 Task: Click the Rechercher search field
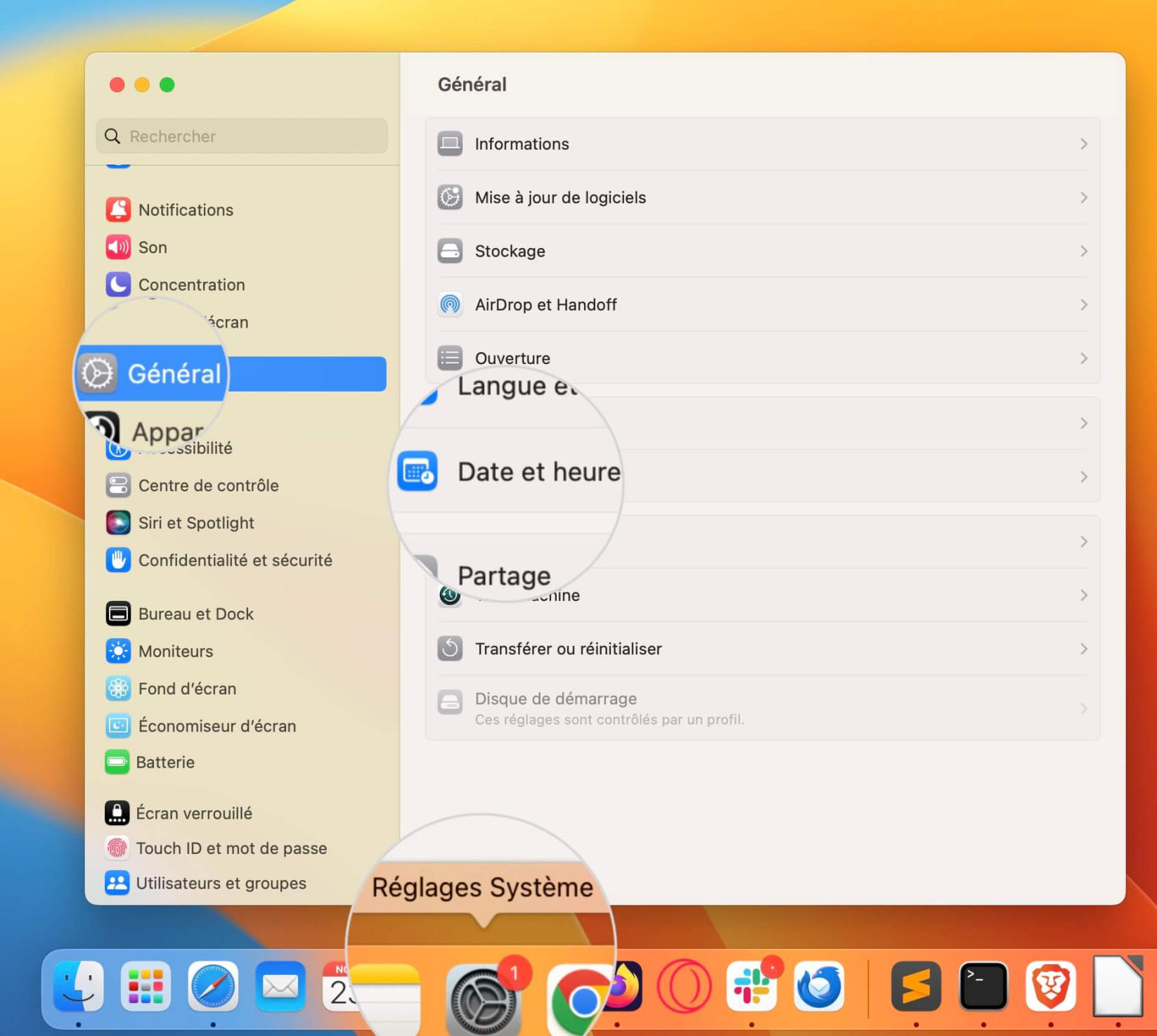(242, 136)
